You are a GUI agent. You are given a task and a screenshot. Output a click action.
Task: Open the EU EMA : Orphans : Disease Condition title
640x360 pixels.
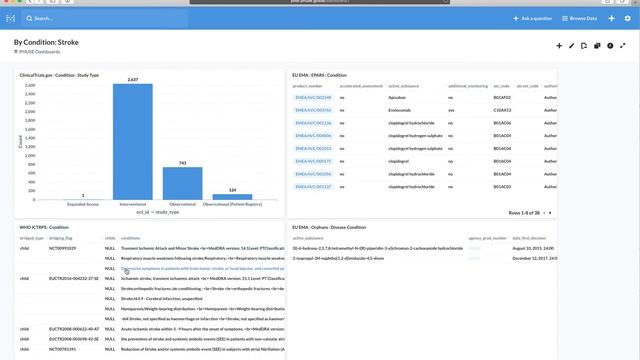pyautogui.click(x=329, y=227)
